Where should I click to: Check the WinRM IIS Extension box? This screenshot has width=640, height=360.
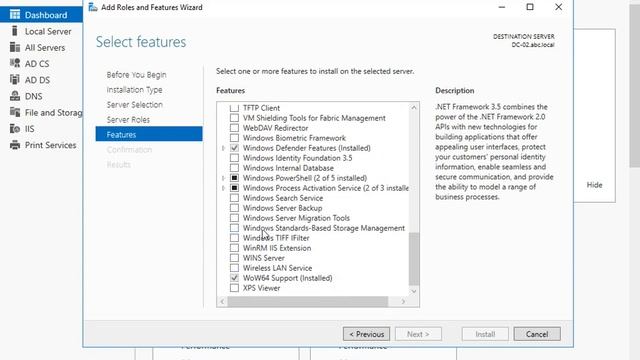(x=234, y=248)
